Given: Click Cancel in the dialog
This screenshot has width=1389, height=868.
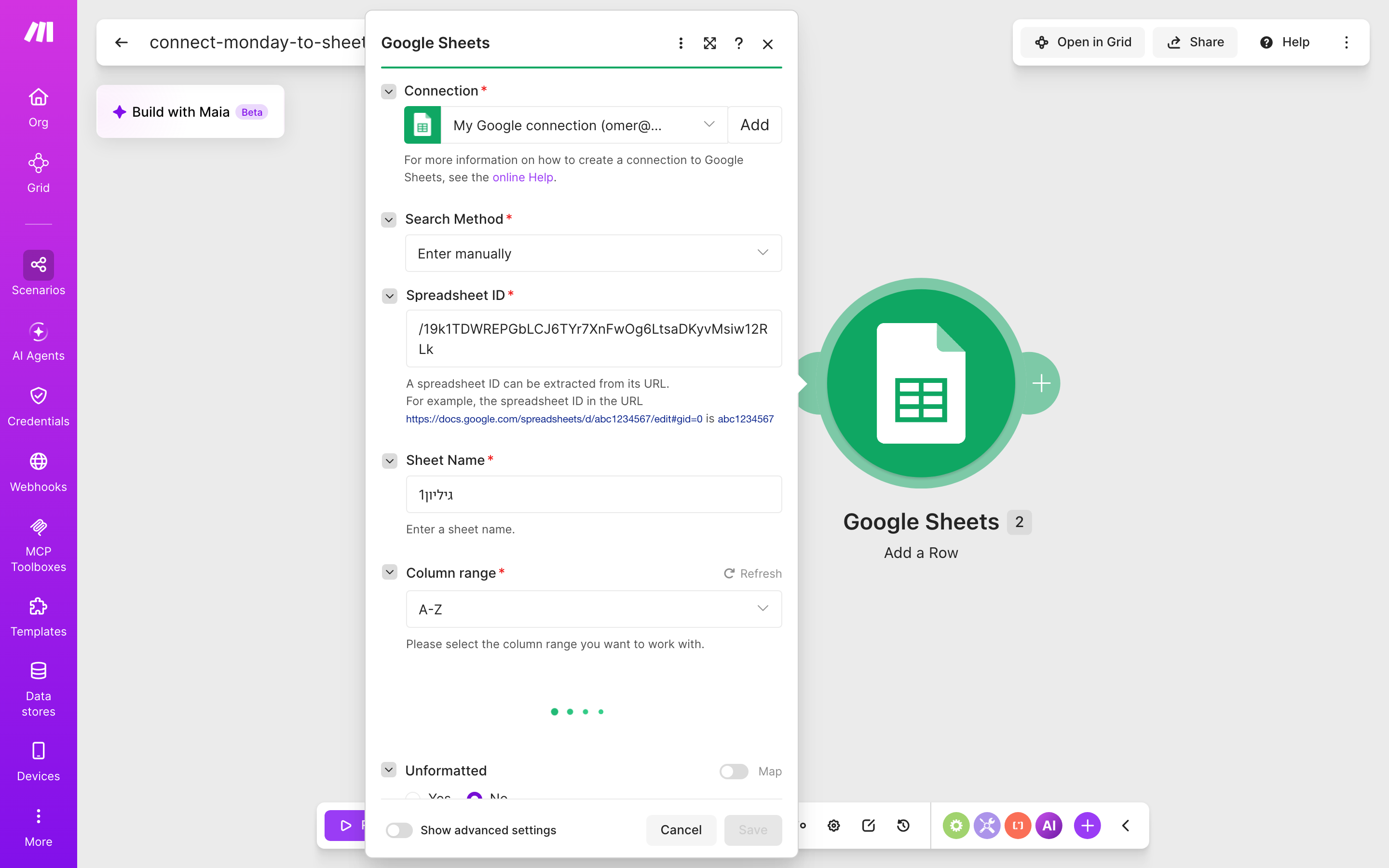Looking at the screenshot, I should coord(681,830).
